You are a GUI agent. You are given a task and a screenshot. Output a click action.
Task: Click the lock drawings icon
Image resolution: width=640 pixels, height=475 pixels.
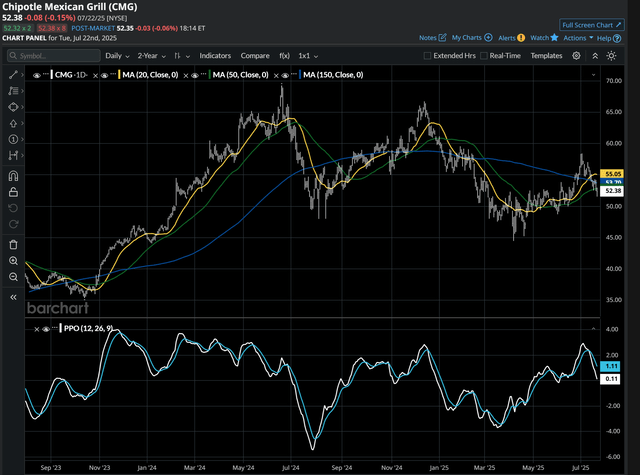tap(13, 192)
